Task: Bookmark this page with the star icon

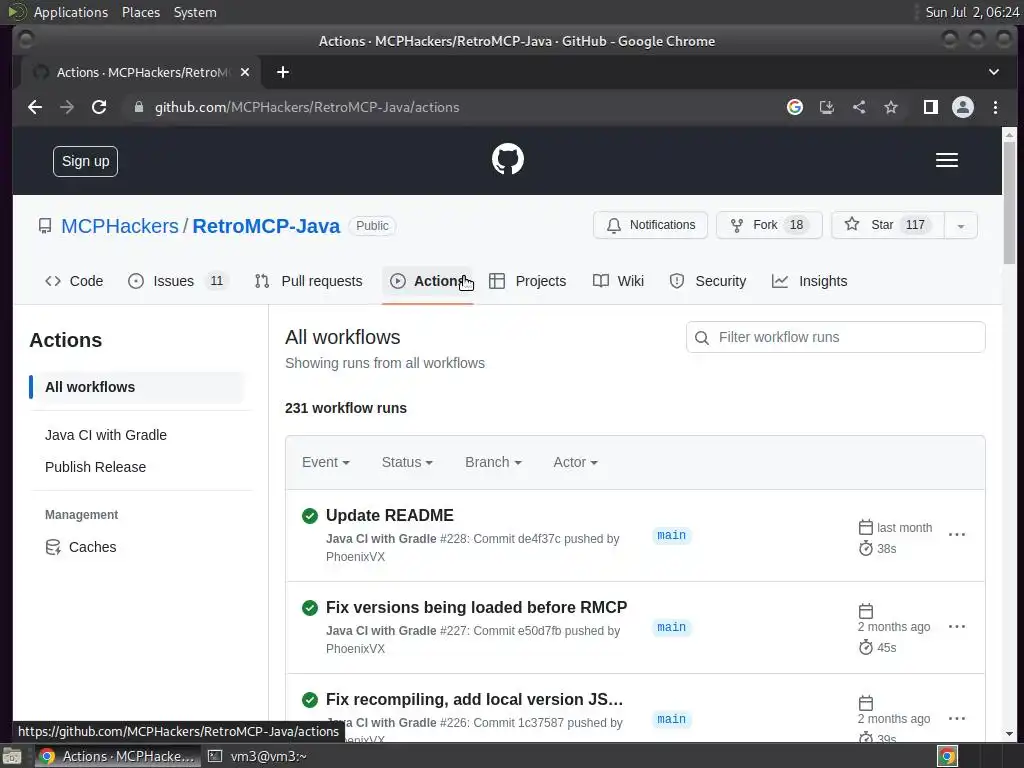Action: (891, 107)
